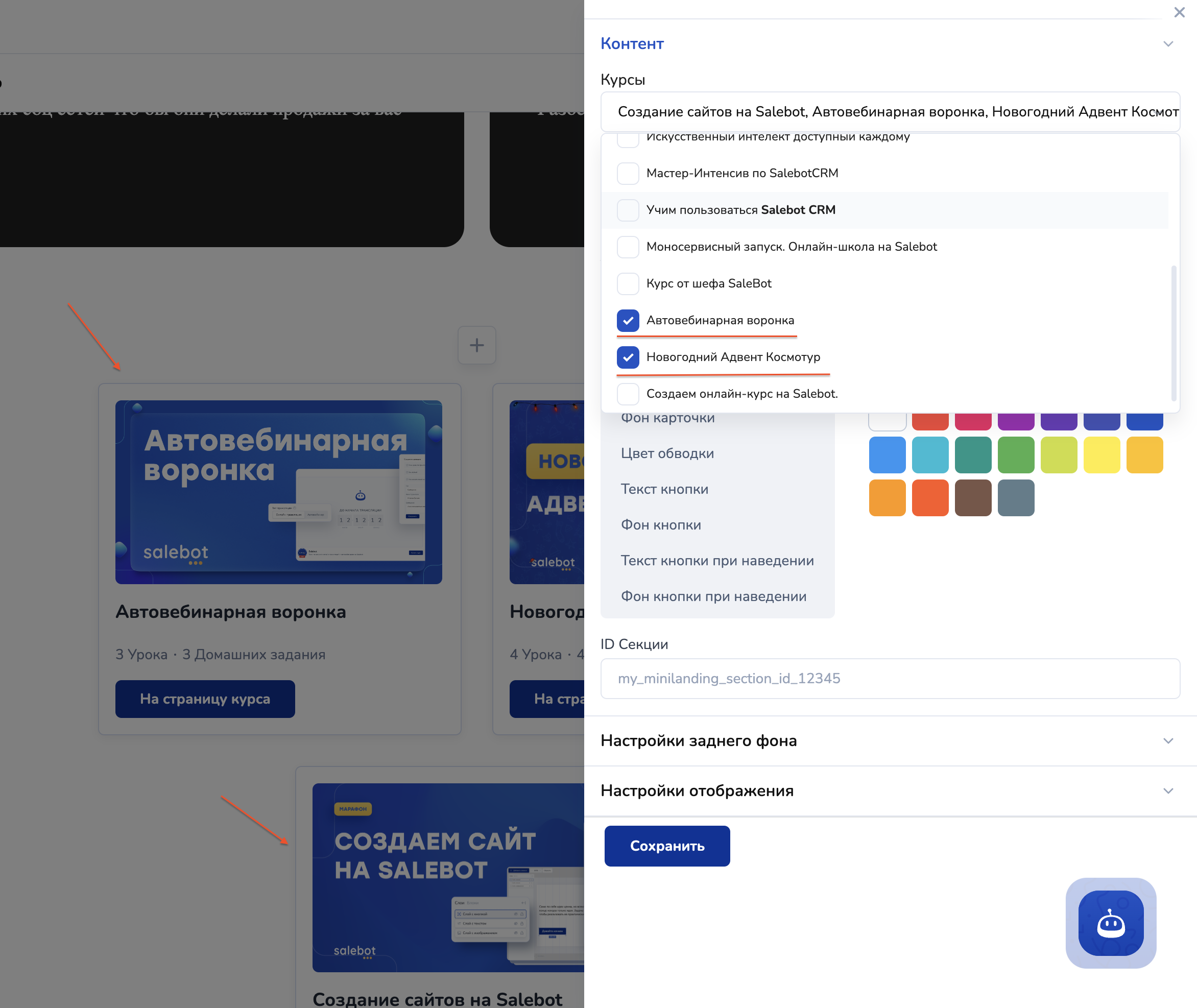Click the ID Секции label
This screenshot has height=1008, width=1197.
click(634, 644)
